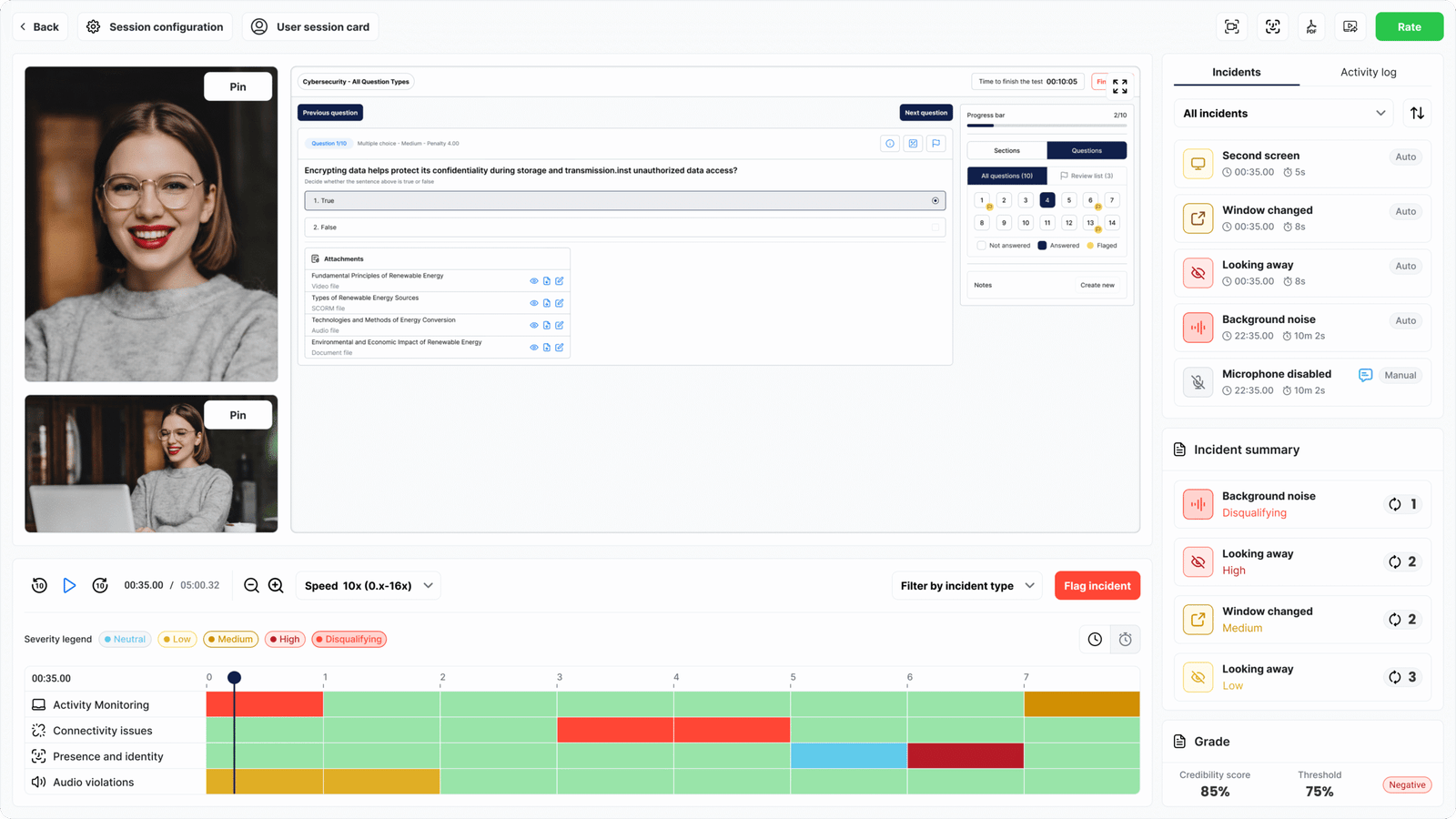This screenshot has height=819, width=1456.
Task: Click the sort incidents arrows icon
Action: click(1417, 113)
